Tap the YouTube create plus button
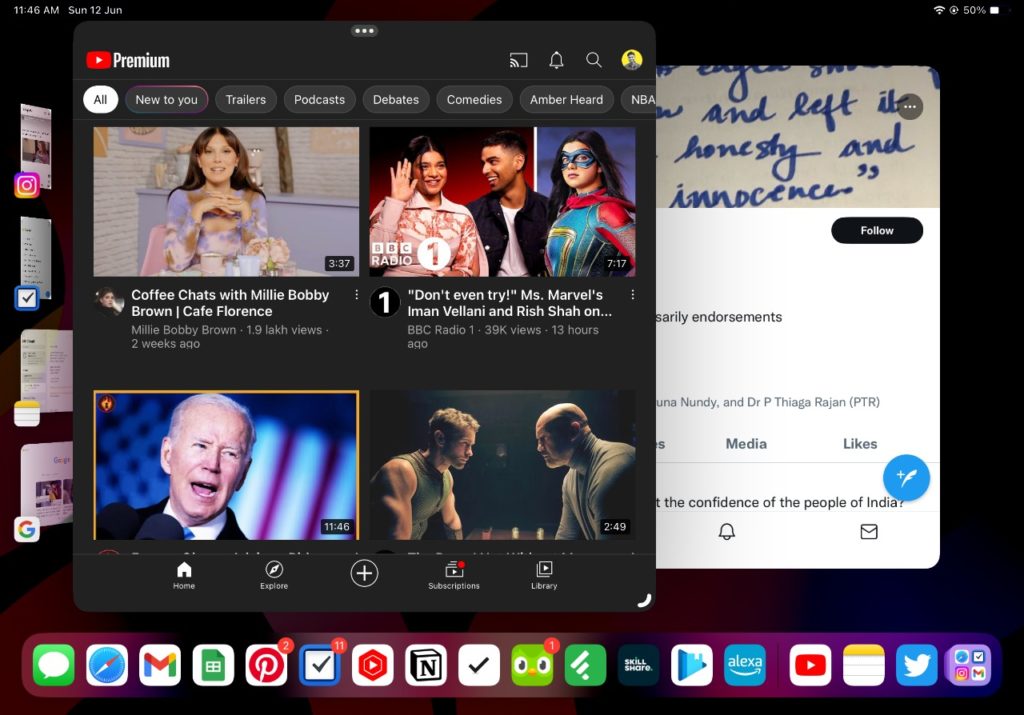Viewport: 1024px width, 715px height. 364,573
